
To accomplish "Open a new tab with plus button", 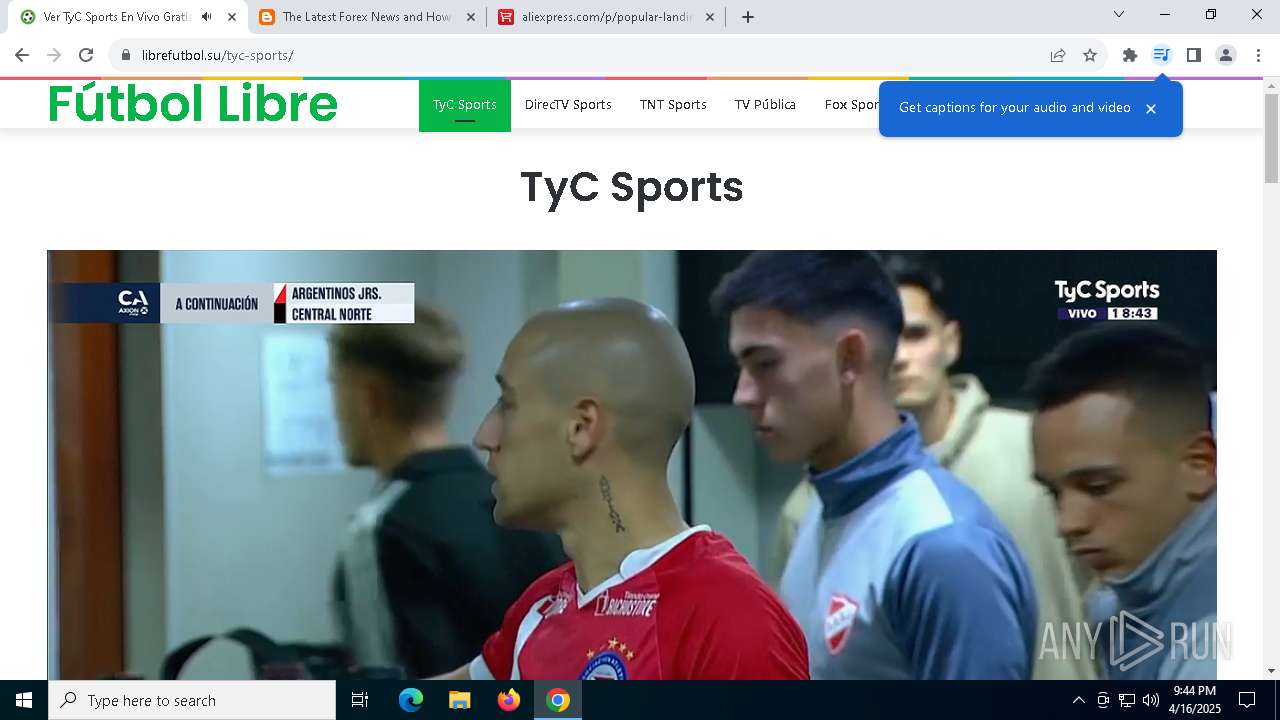I will [x=748, y=17].
